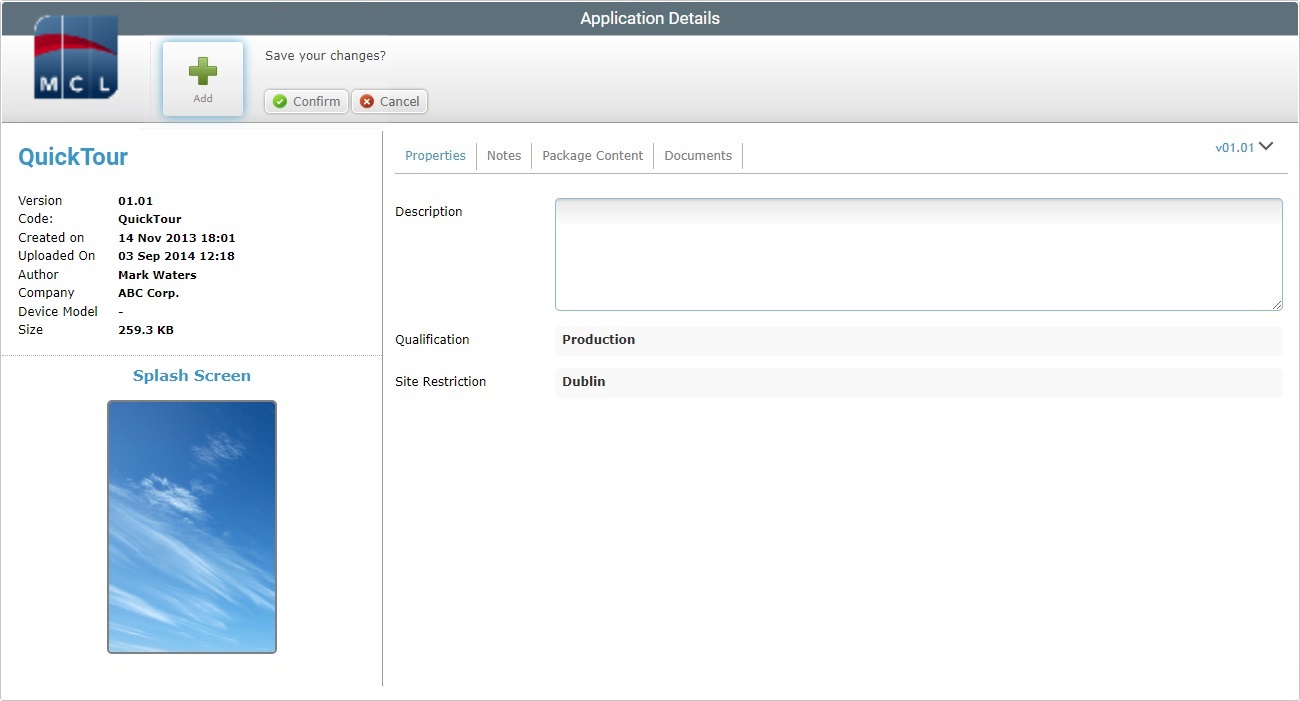
Task: Click inside the Description text area
Action: 916,253
